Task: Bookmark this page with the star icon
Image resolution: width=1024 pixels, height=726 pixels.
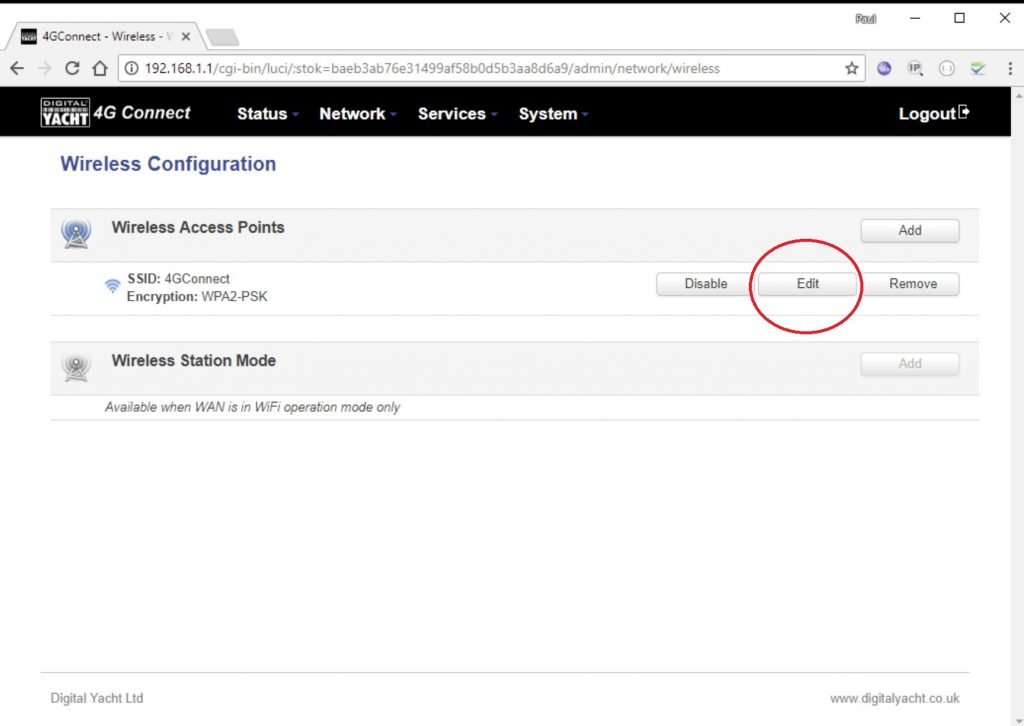Action: (x=851, y=69)
